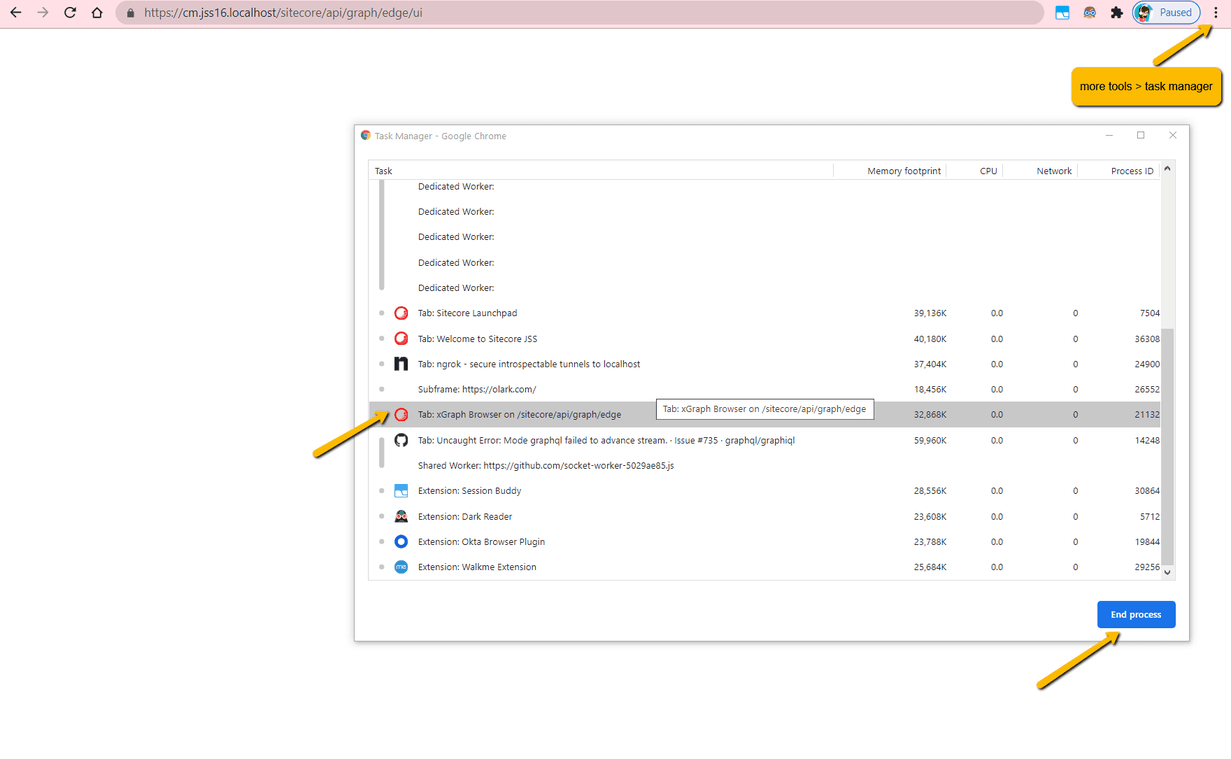Open the browser home page icon
1231x759 pixels.
(x=97, y=13)
